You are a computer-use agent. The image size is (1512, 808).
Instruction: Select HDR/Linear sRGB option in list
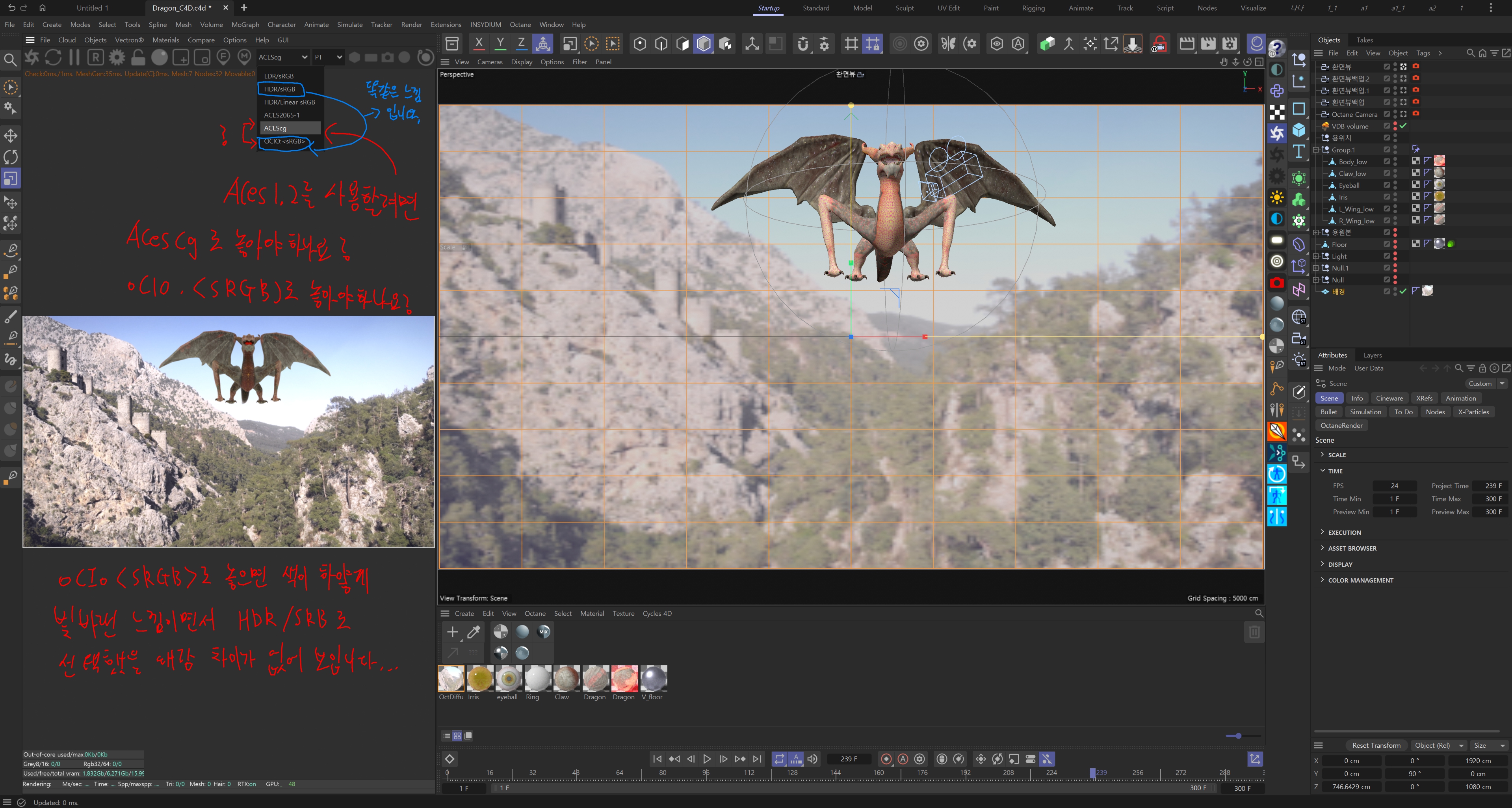[290, 102]
